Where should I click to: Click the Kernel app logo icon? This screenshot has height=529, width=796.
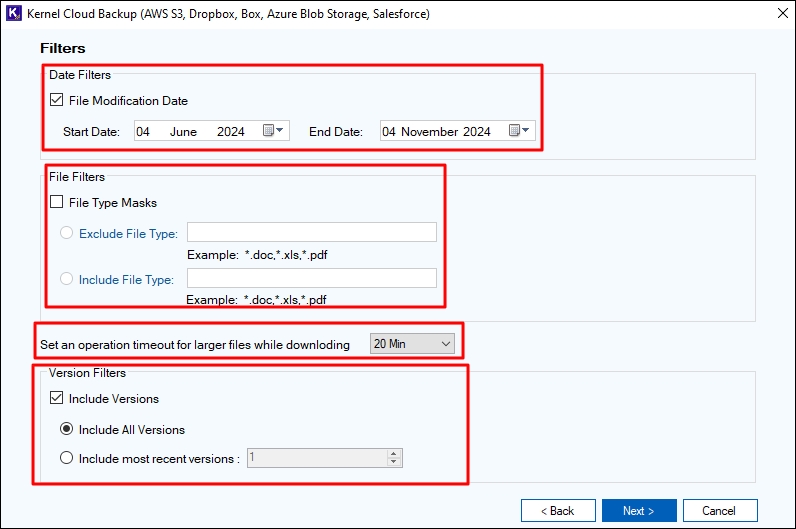[x=14, y=13]
